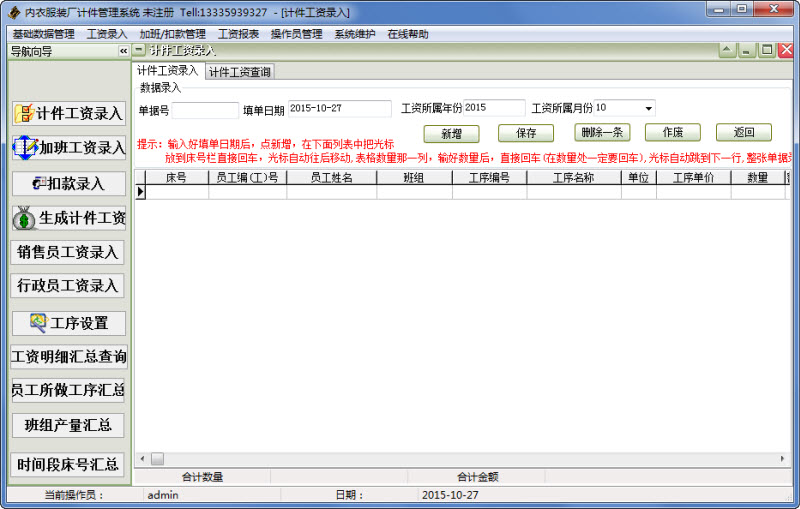Click the 保存 button

coord(526,133)
